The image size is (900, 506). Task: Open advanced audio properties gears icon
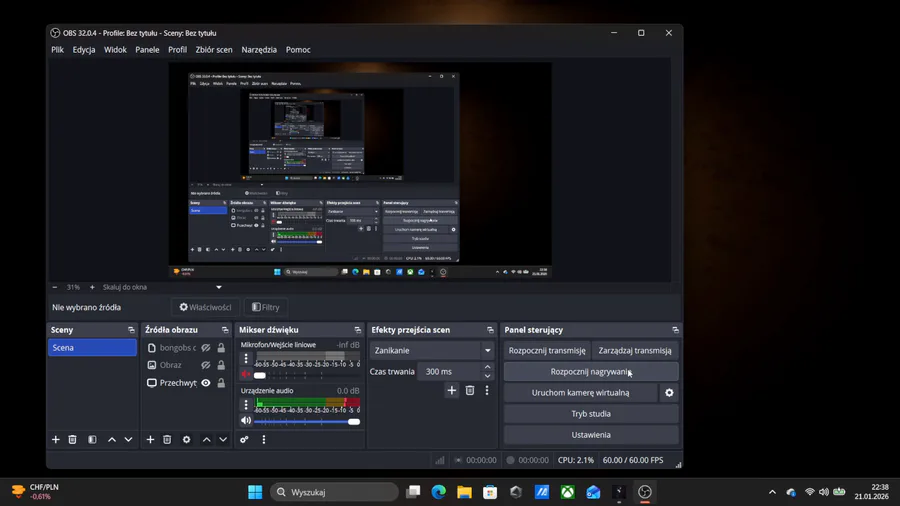[x=245, y=439]
